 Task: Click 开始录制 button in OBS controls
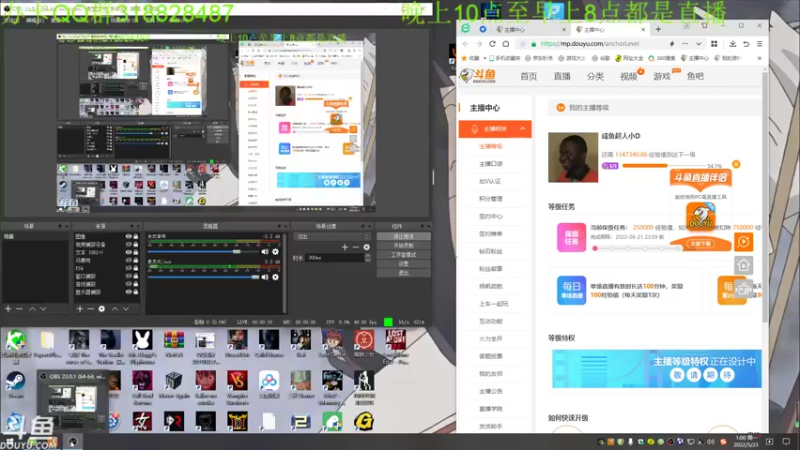pyautogui.click(x=404, y=246)
